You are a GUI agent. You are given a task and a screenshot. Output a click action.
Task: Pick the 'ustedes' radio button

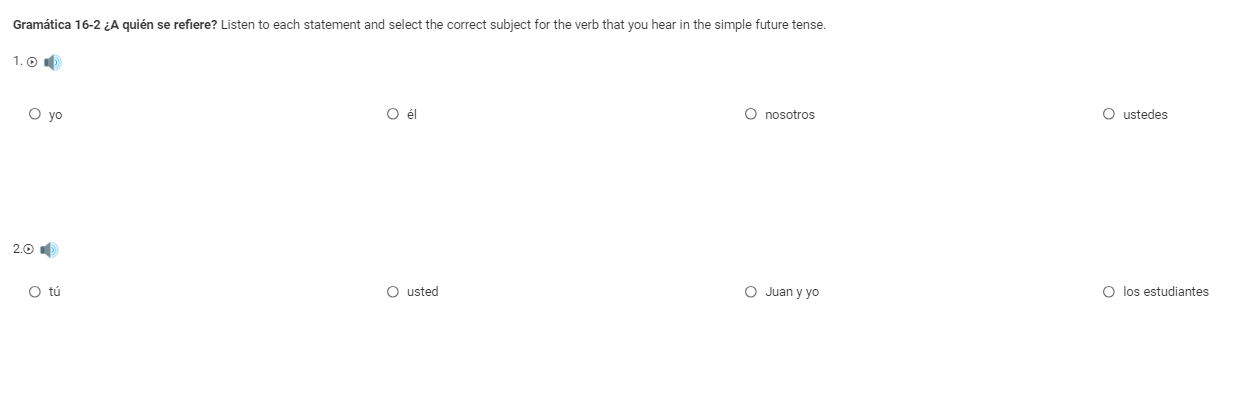click(x=1109, y=114)
